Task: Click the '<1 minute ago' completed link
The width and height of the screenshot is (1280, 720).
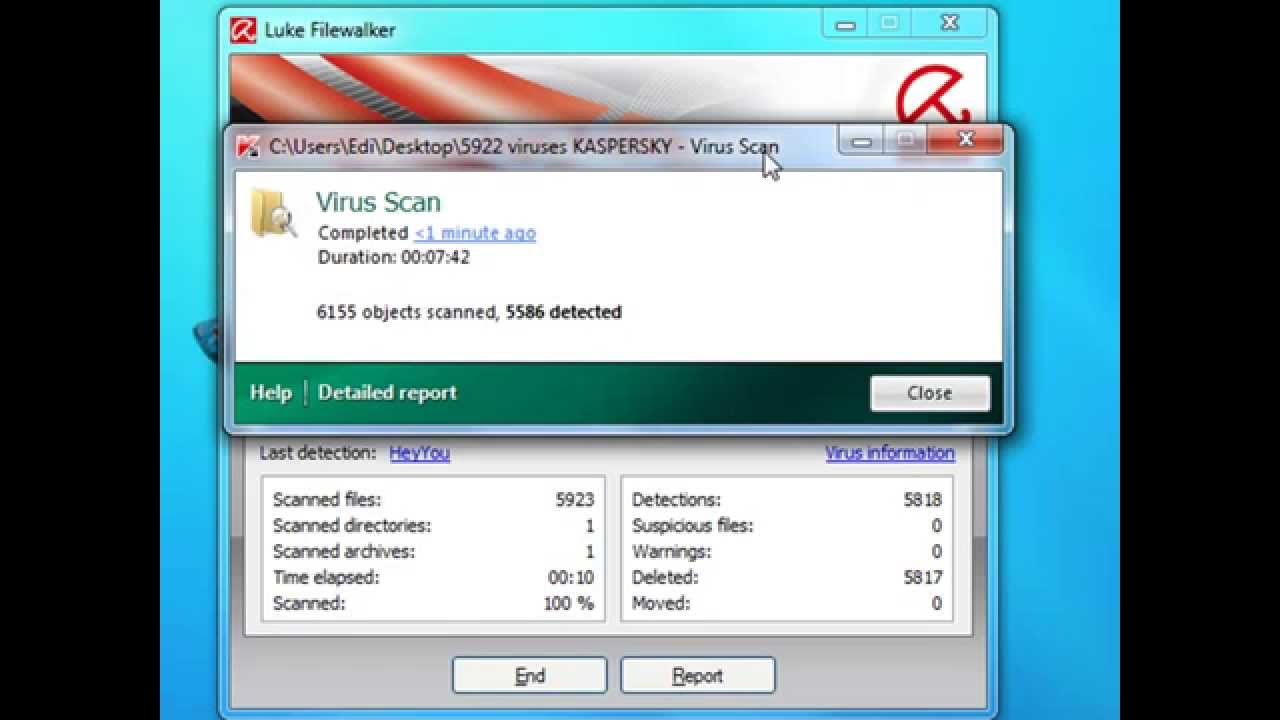Action: coord(475,233)
